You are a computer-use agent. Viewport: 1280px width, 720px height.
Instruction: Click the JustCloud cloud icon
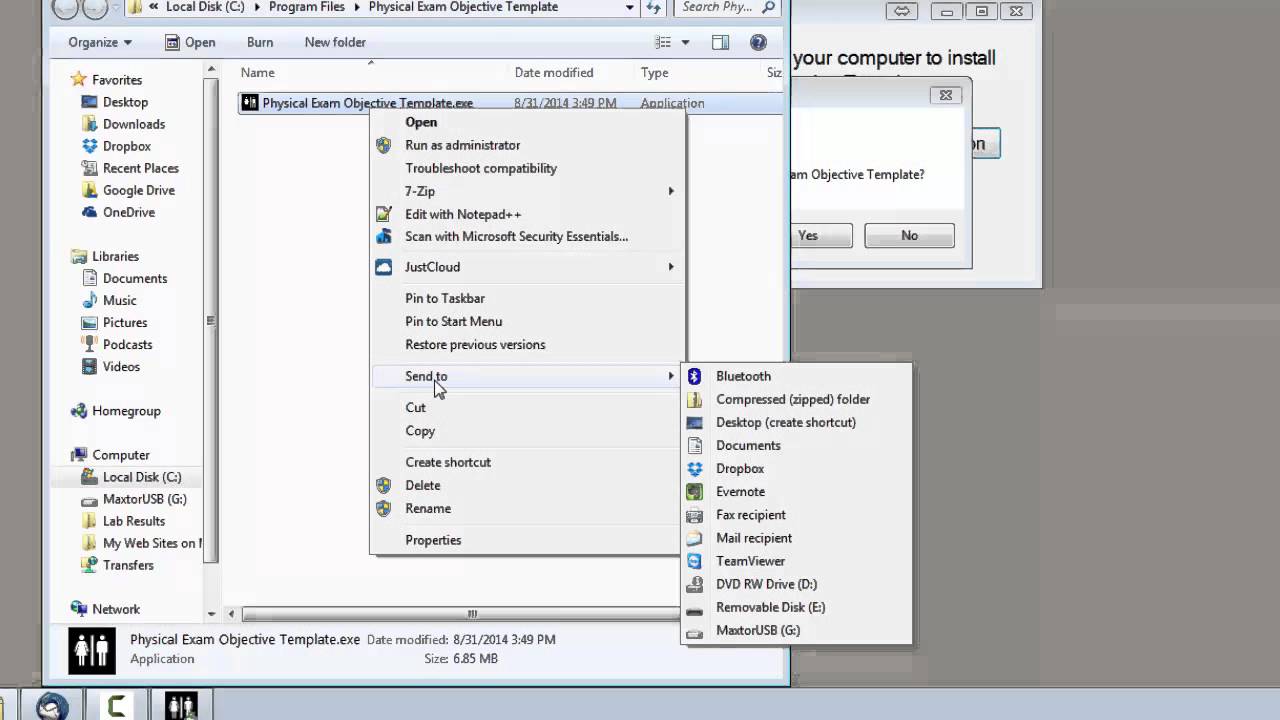(383, 267)
